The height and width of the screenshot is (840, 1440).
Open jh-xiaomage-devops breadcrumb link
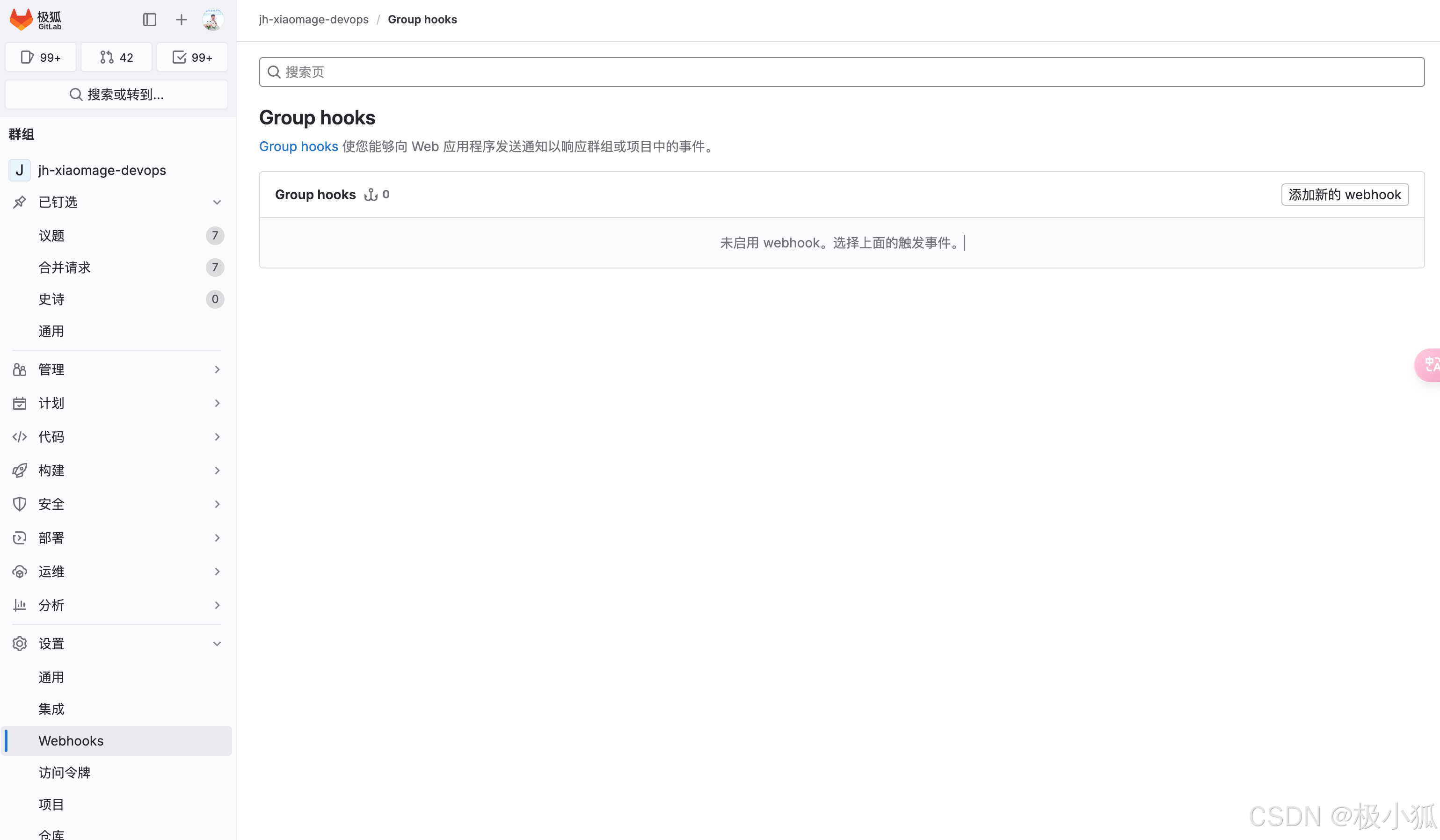click(314, 20)
